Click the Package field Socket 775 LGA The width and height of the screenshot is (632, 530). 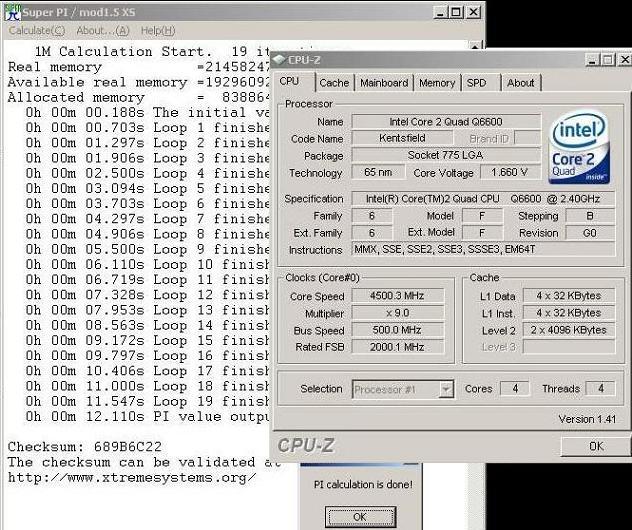coord(446,155)
